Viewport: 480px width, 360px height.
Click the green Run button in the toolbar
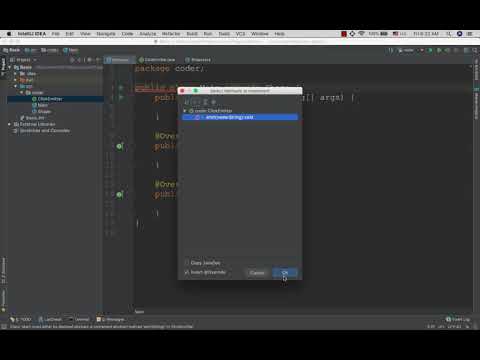(430, 50)
